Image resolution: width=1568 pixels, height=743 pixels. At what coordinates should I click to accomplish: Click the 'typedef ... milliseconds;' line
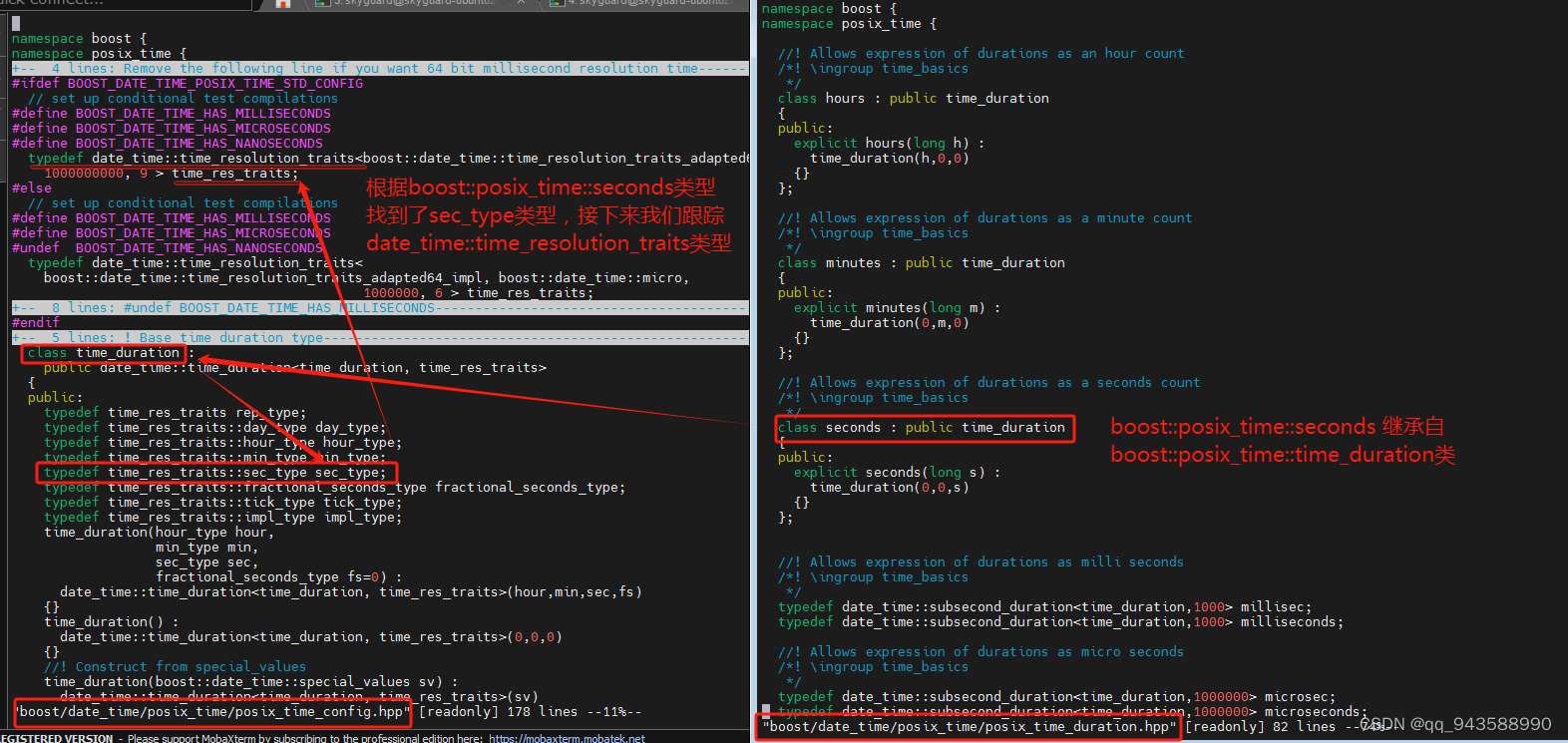[x=1061, y=621]
